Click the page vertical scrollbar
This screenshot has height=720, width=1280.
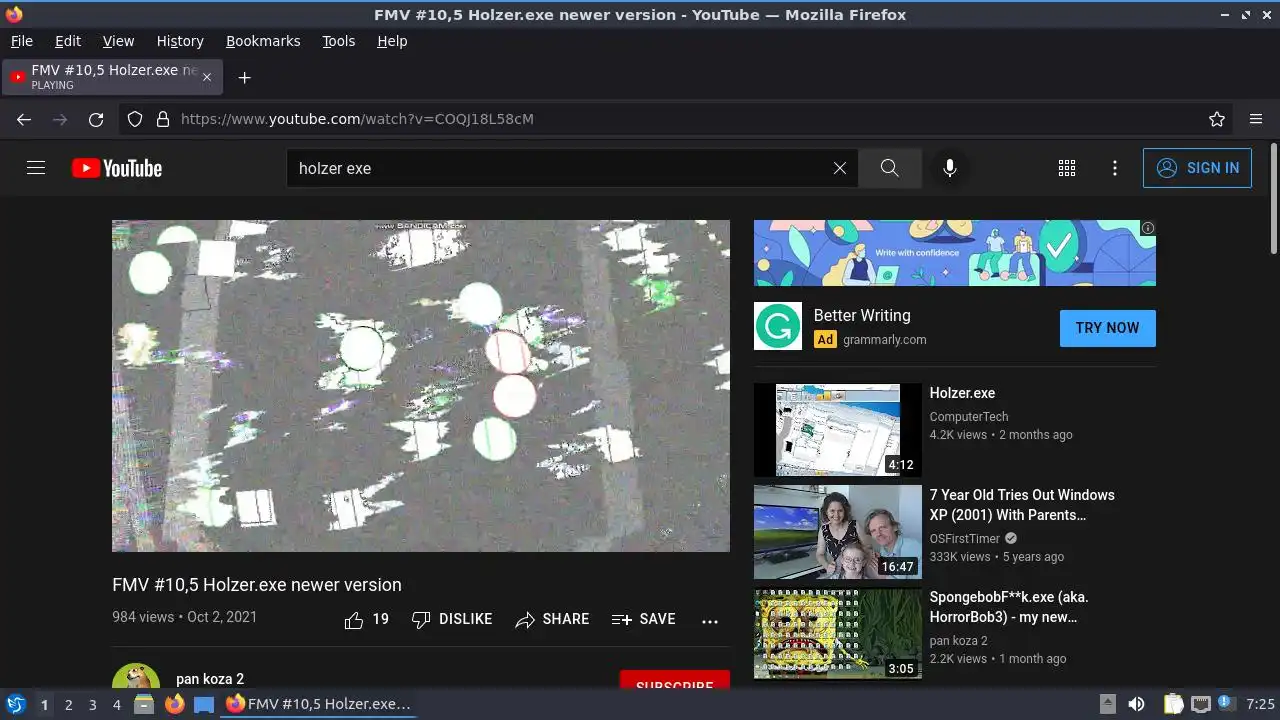pyautogui.click(x=1273, y=199)
